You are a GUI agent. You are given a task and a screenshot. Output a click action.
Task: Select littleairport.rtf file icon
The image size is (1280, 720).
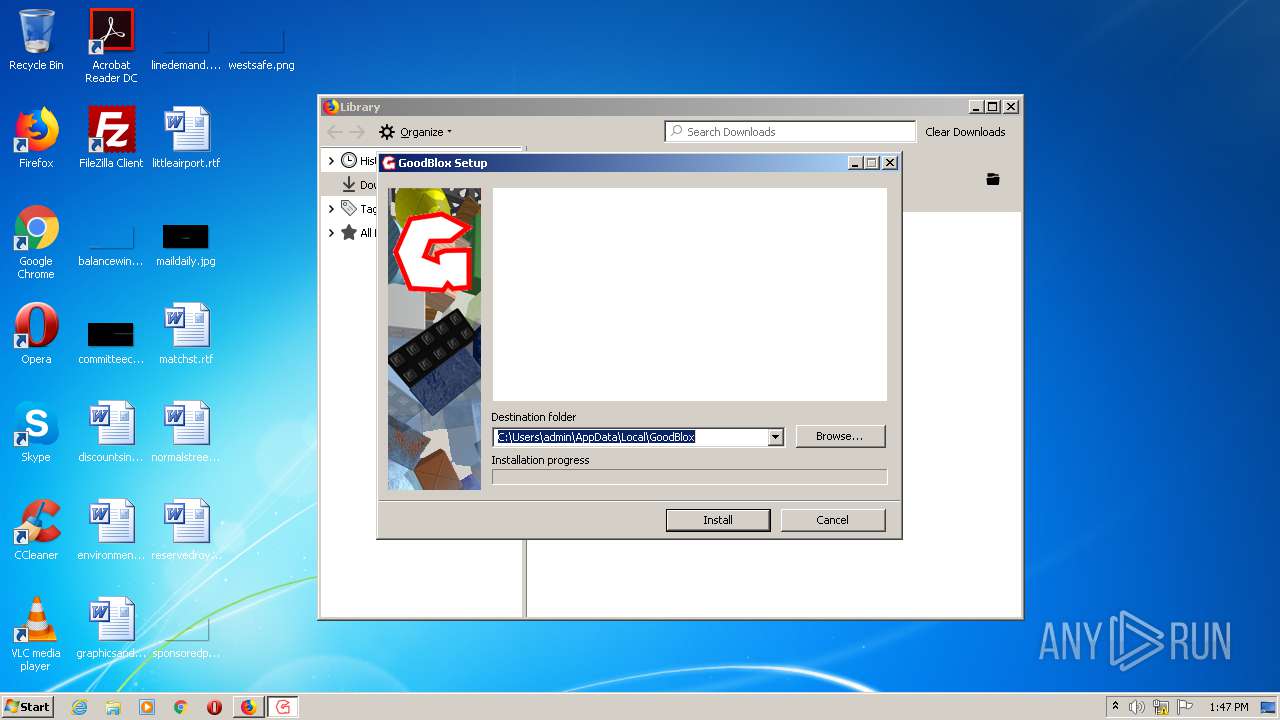pos(186,138)
